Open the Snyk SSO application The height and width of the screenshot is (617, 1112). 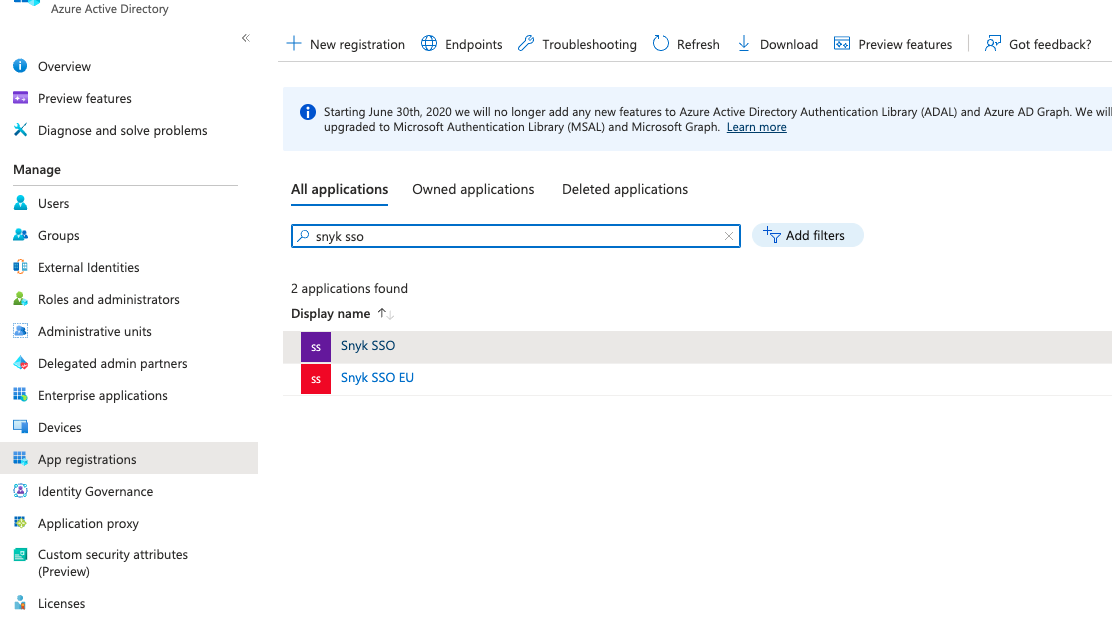(367, 345)
